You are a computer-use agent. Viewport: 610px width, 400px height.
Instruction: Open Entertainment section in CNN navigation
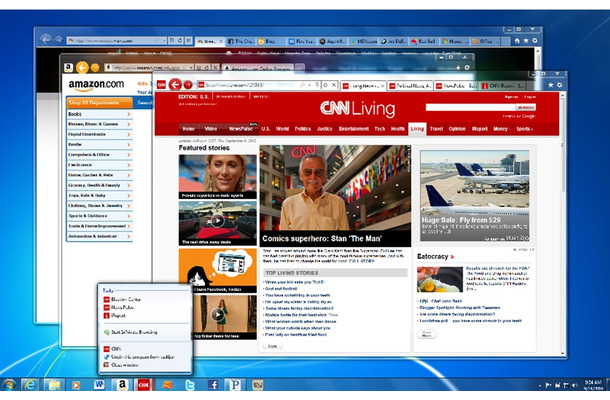(x=353, y=129)
